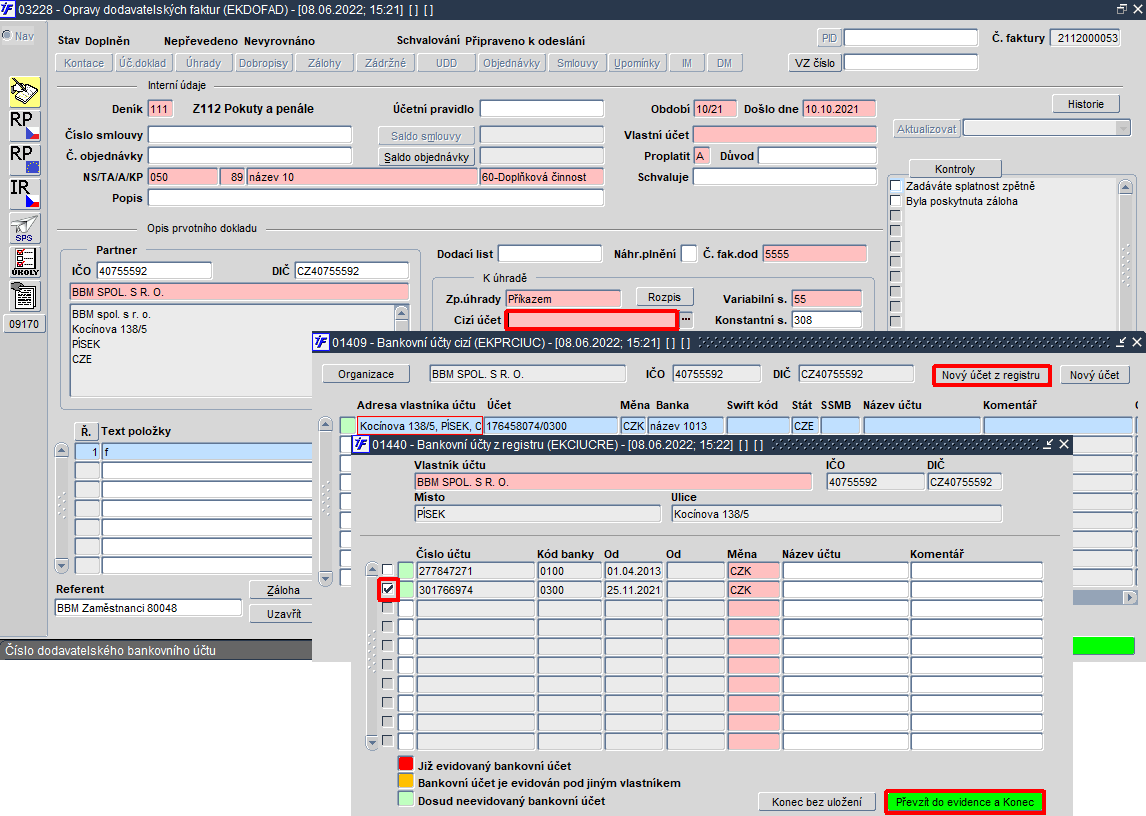
Task: Click into the Cizí účet input field
Action: [x=592, y=320]
